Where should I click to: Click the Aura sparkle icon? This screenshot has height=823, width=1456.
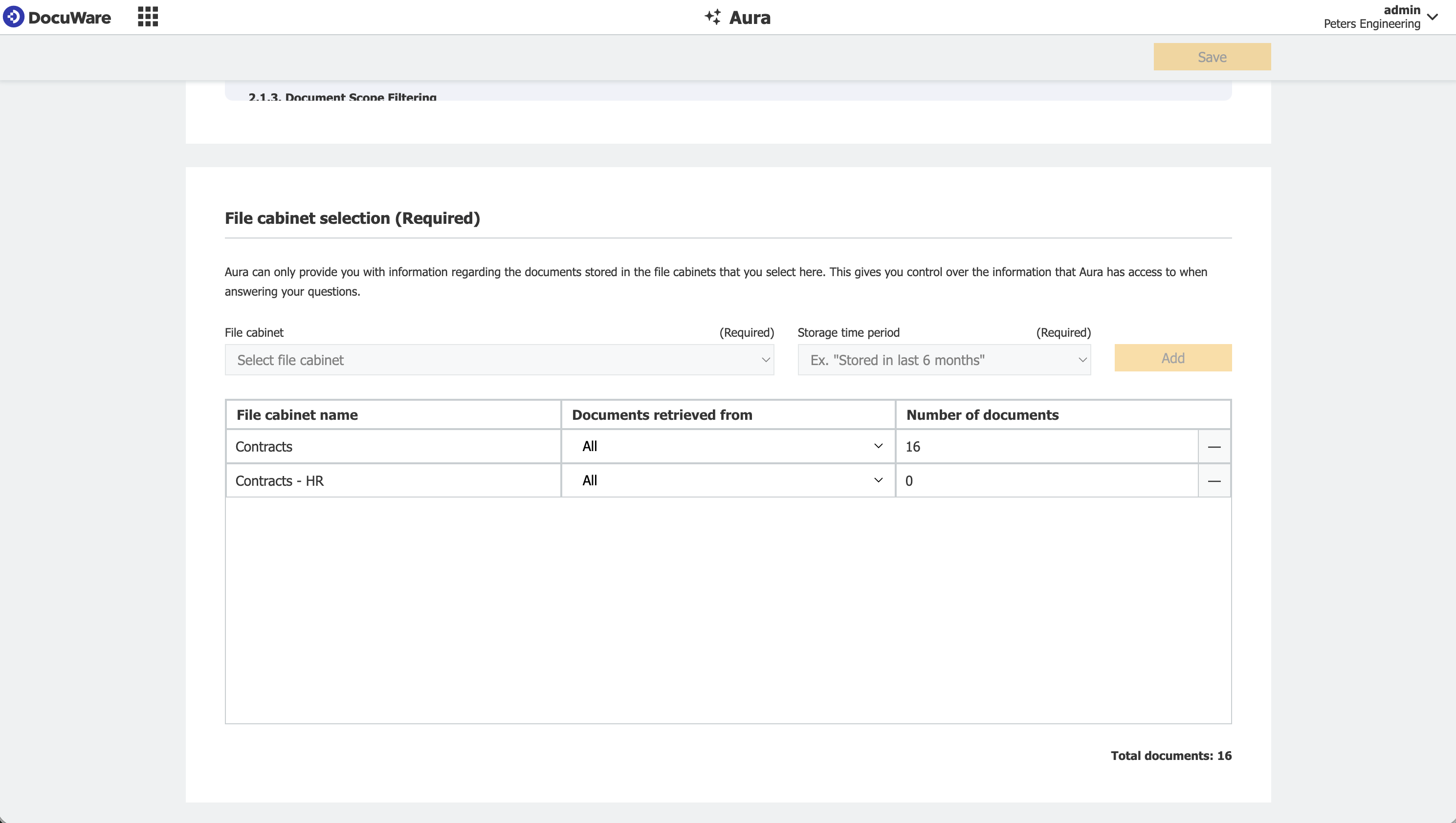(x=713, y=17)
